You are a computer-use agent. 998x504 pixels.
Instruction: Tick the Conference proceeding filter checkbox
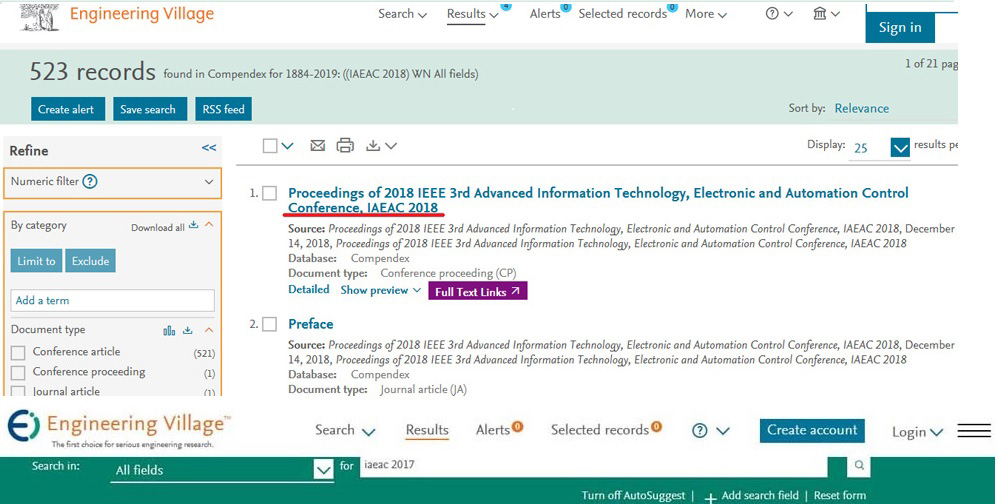[18, 372]
